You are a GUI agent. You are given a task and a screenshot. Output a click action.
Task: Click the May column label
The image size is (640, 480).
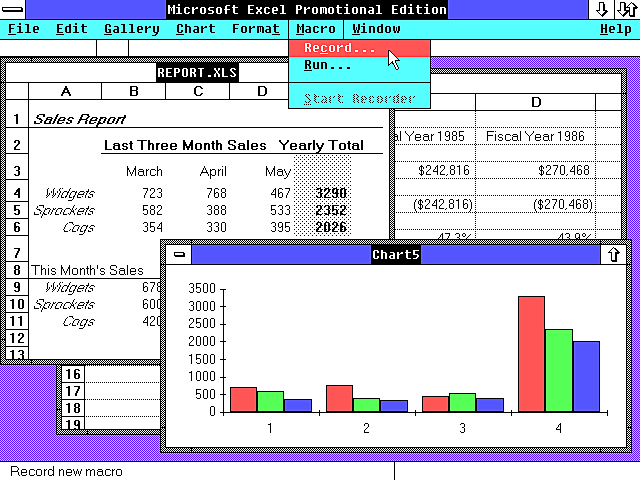(278, 172)
